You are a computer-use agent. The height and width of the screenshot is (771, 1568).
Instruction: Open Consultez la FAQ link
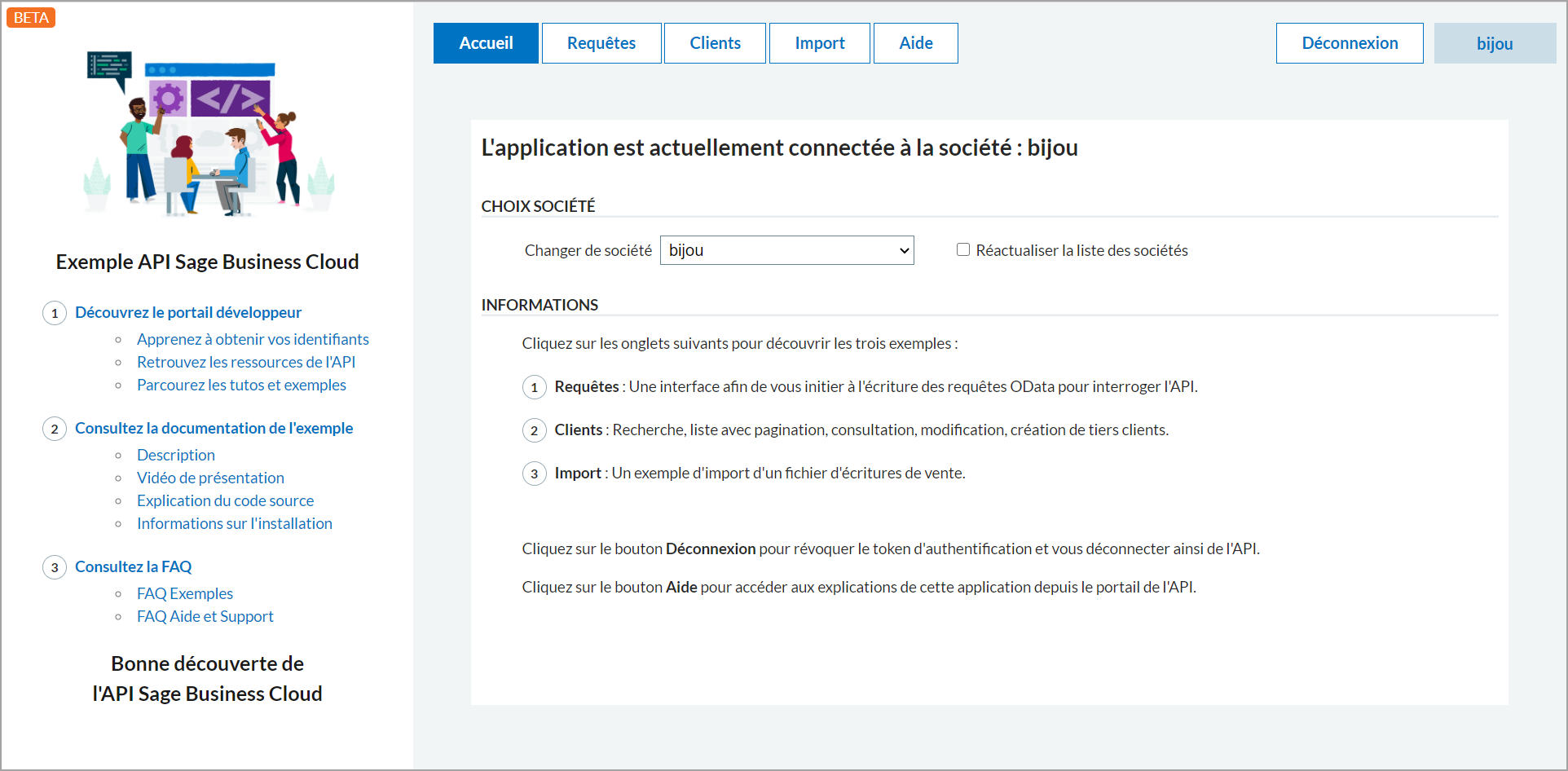click(133, 566)
